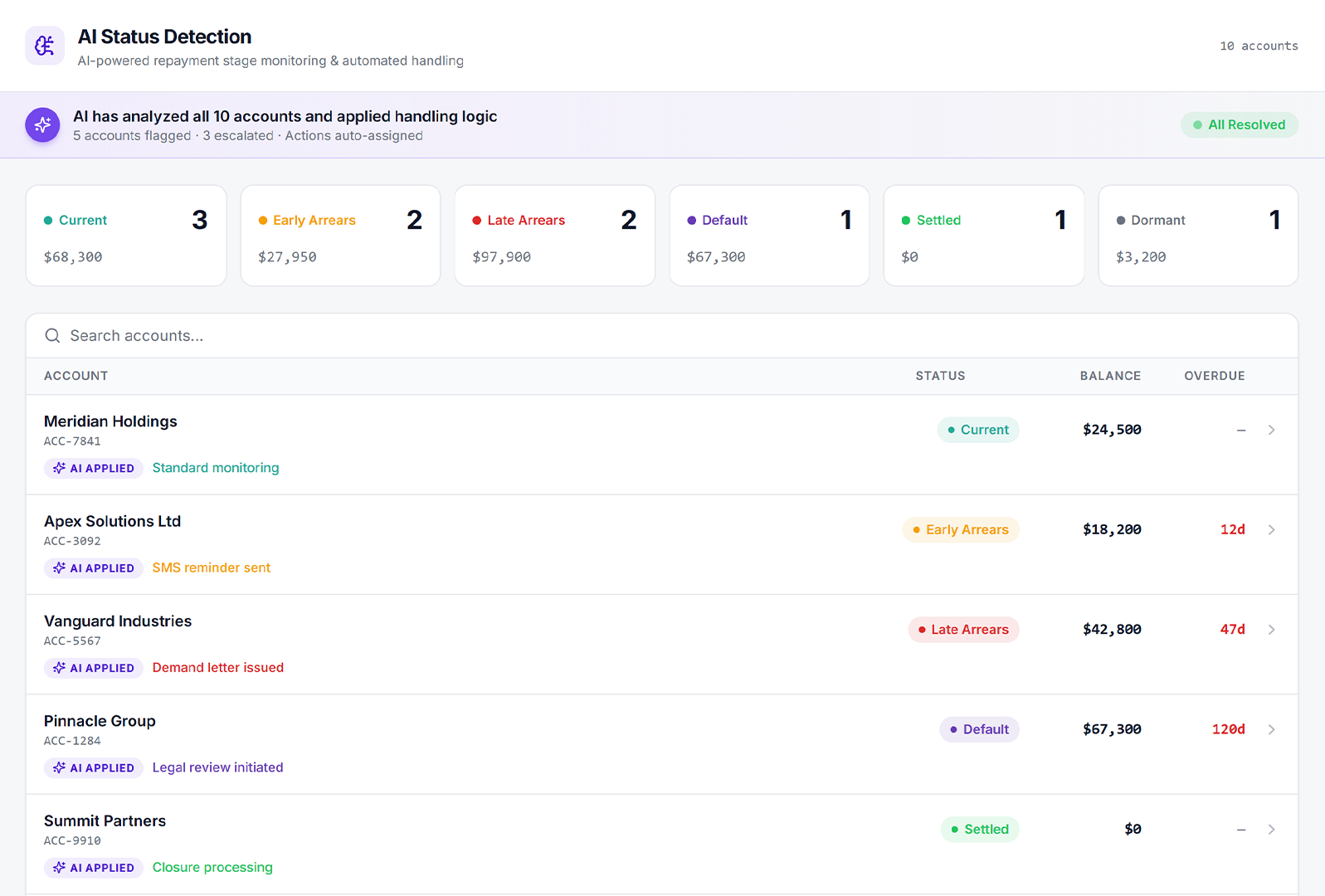Click AI Applied badge for Meridian Holdings
Image resolution: width=1325 pixels, height=896 pixels.
pos(94,469)
